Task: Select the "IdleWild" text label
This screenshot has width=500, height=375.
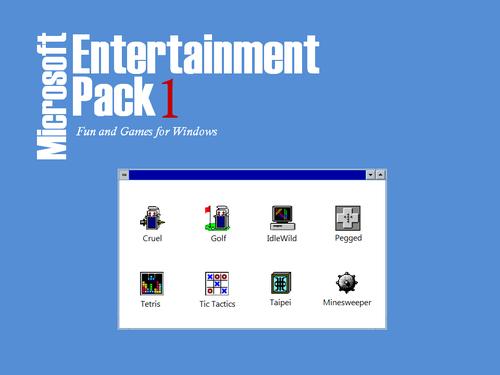Action: coord(282,238)
